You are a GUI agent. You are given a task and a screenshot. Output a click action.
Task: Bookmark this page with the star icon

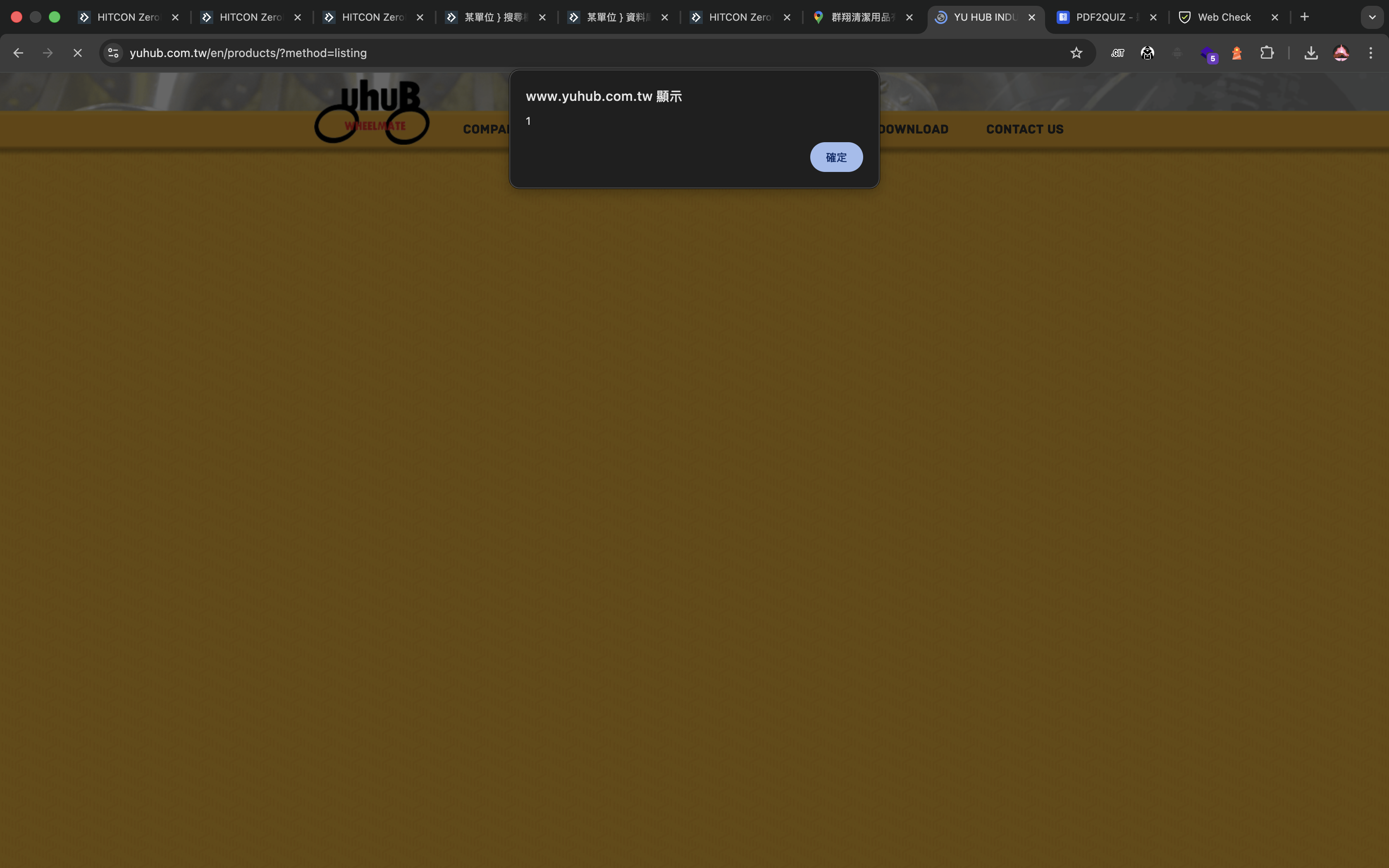1076,53
